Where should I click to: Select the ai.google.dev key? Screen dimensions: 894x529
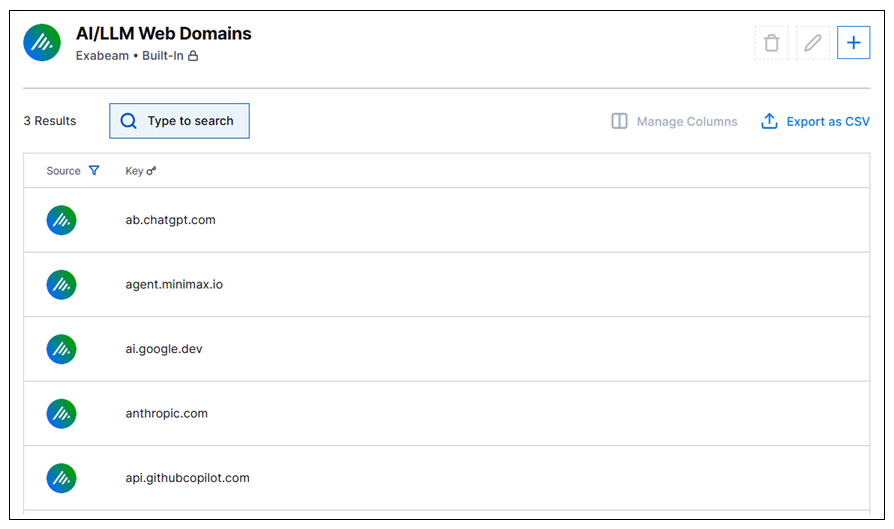tap(164, 349)
